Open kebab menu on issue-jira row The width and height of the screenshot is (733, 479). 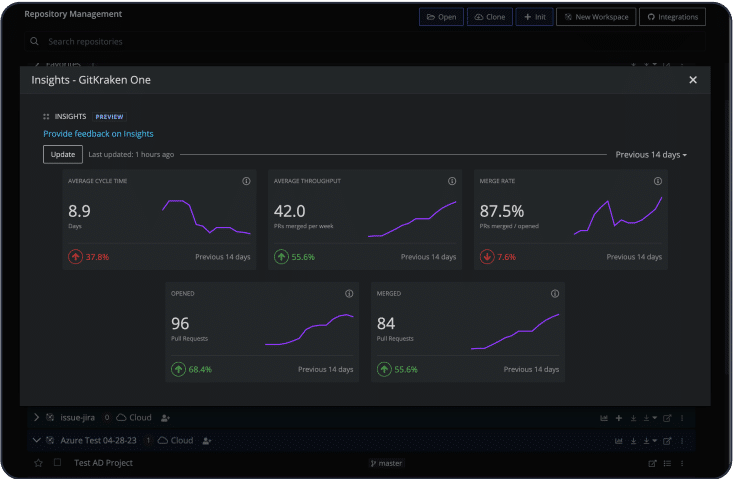tap(682, 418)
